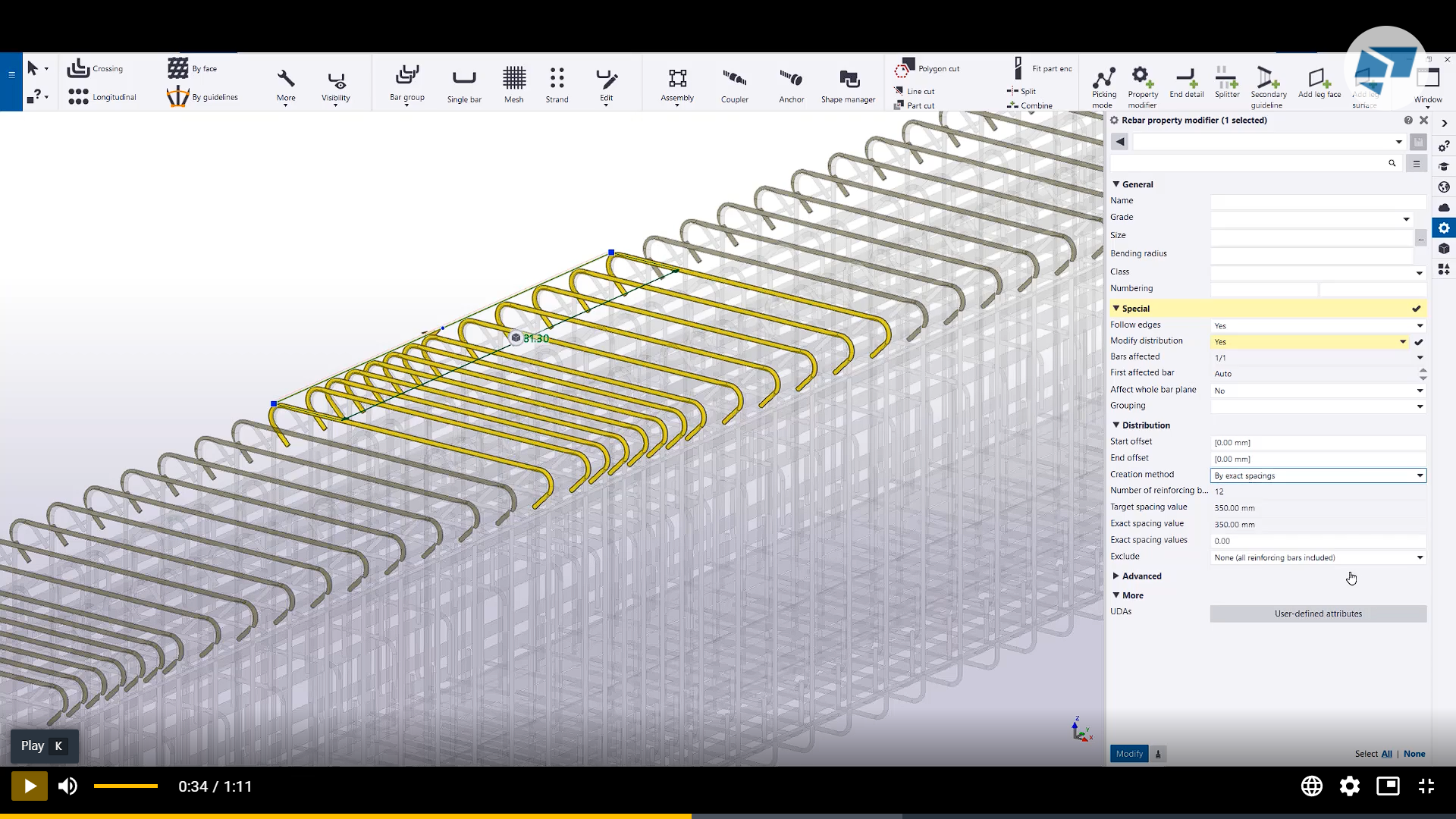Collapse the Distribution section
Image resolution: width=1456 pixels, height=819 pixels.
click(x=1116, y=425)
